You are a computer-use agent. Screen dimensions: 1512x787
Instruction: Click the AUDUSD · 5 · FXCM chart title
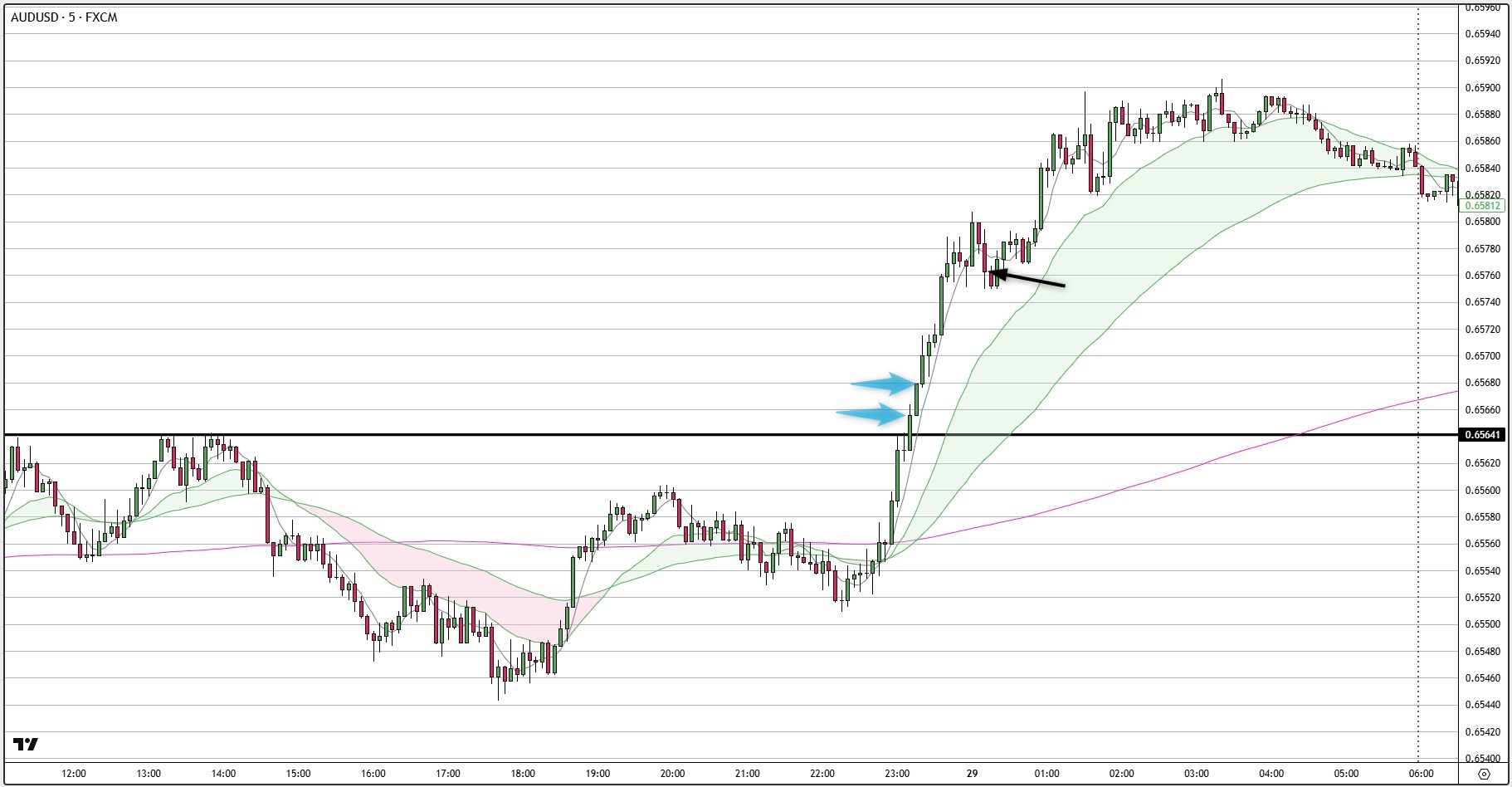[x=64, y=17]
